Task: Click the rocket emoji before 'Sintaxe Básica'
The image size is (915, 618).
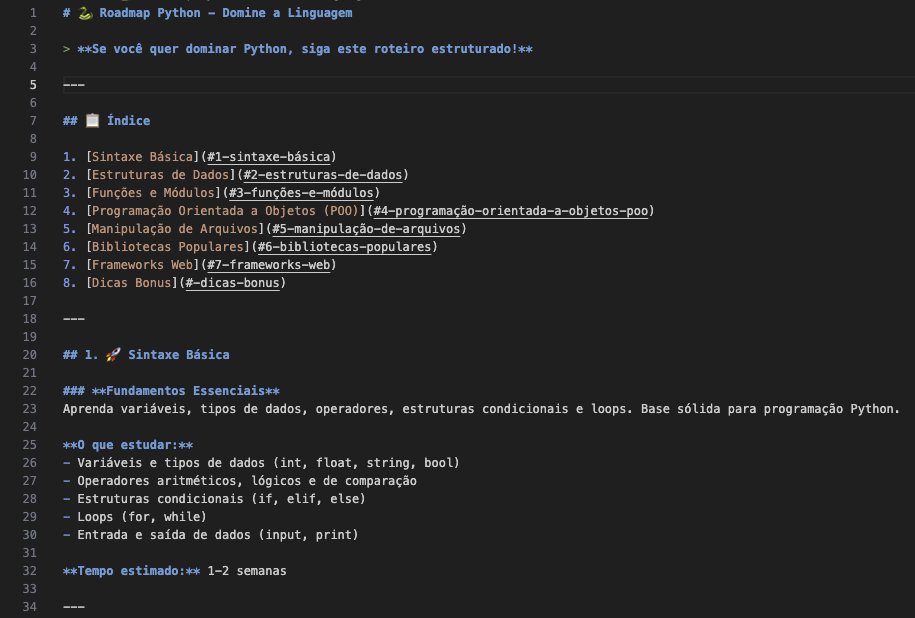Action: [113, 355]
